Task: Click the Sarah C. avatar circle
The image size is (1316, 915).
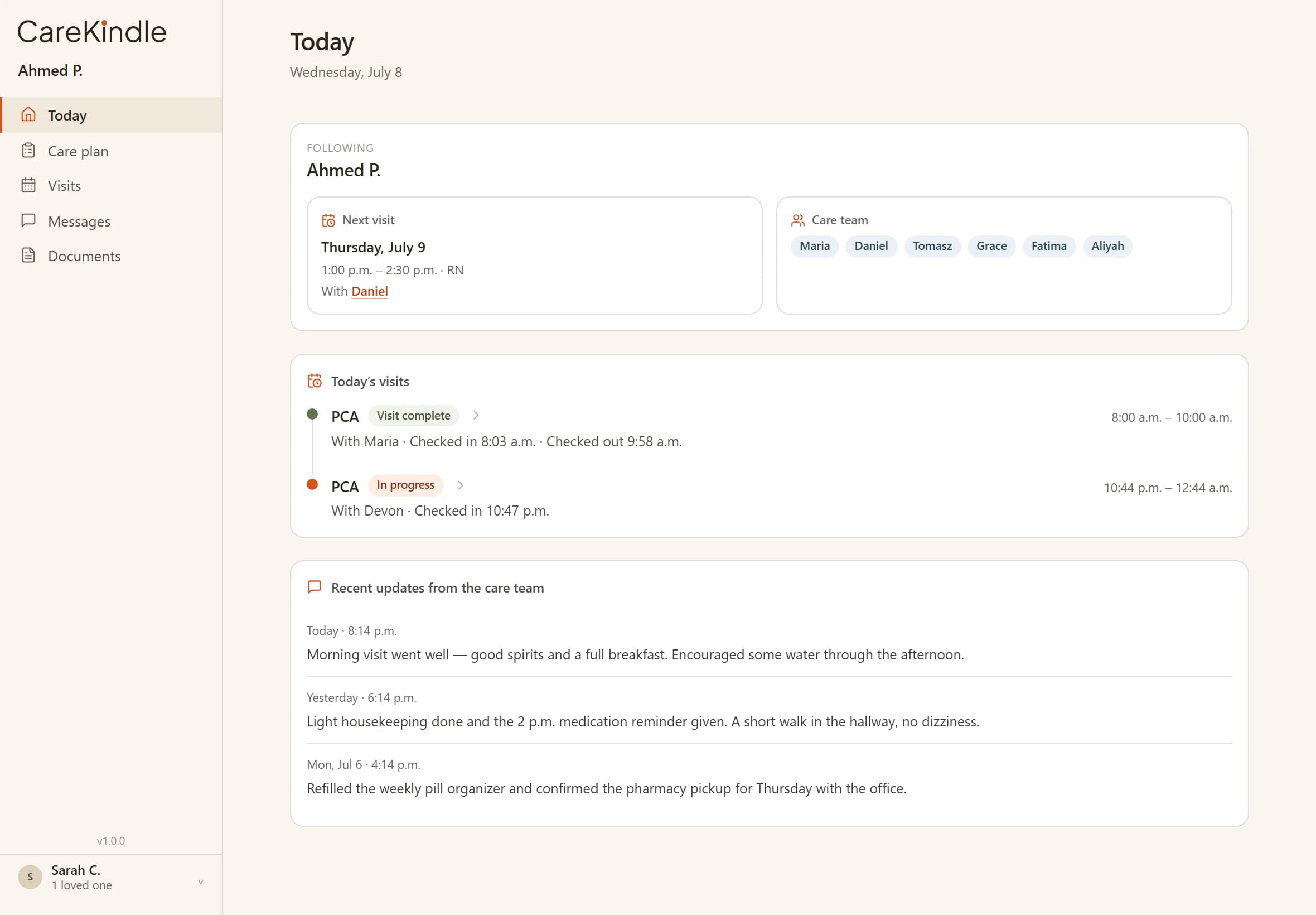Action: 30,877
